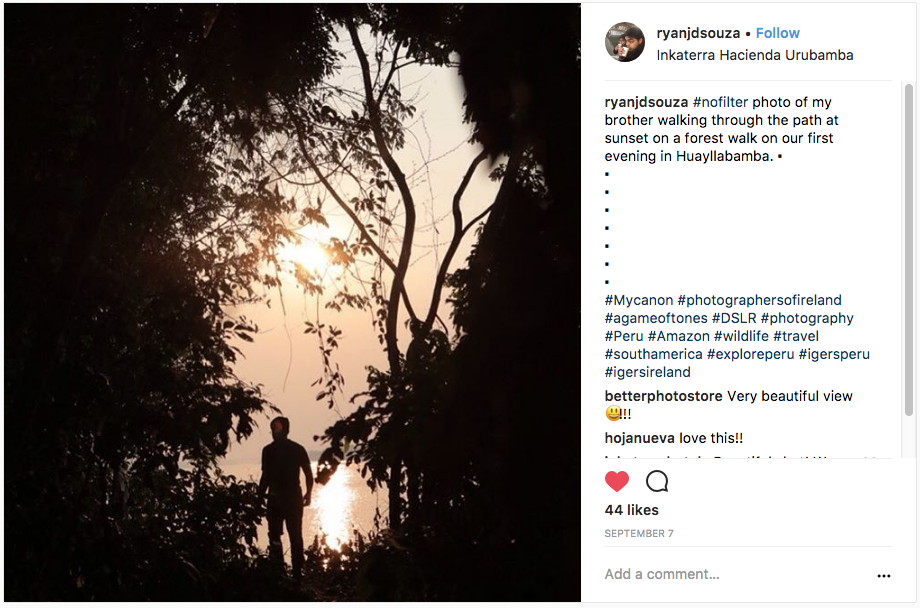Click the speech bubble comment icon
Image resolution: width=920 pixels, height=608 pixels.
657,481
